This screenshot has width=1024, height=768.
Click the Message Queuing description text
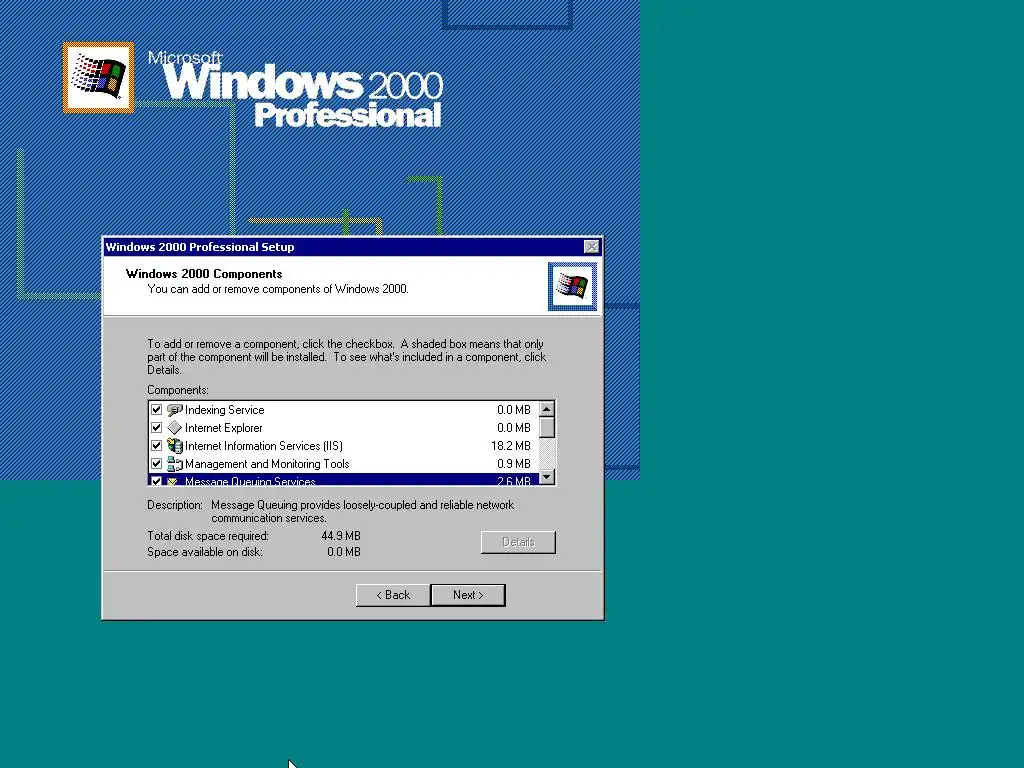[x=362, y=511]
